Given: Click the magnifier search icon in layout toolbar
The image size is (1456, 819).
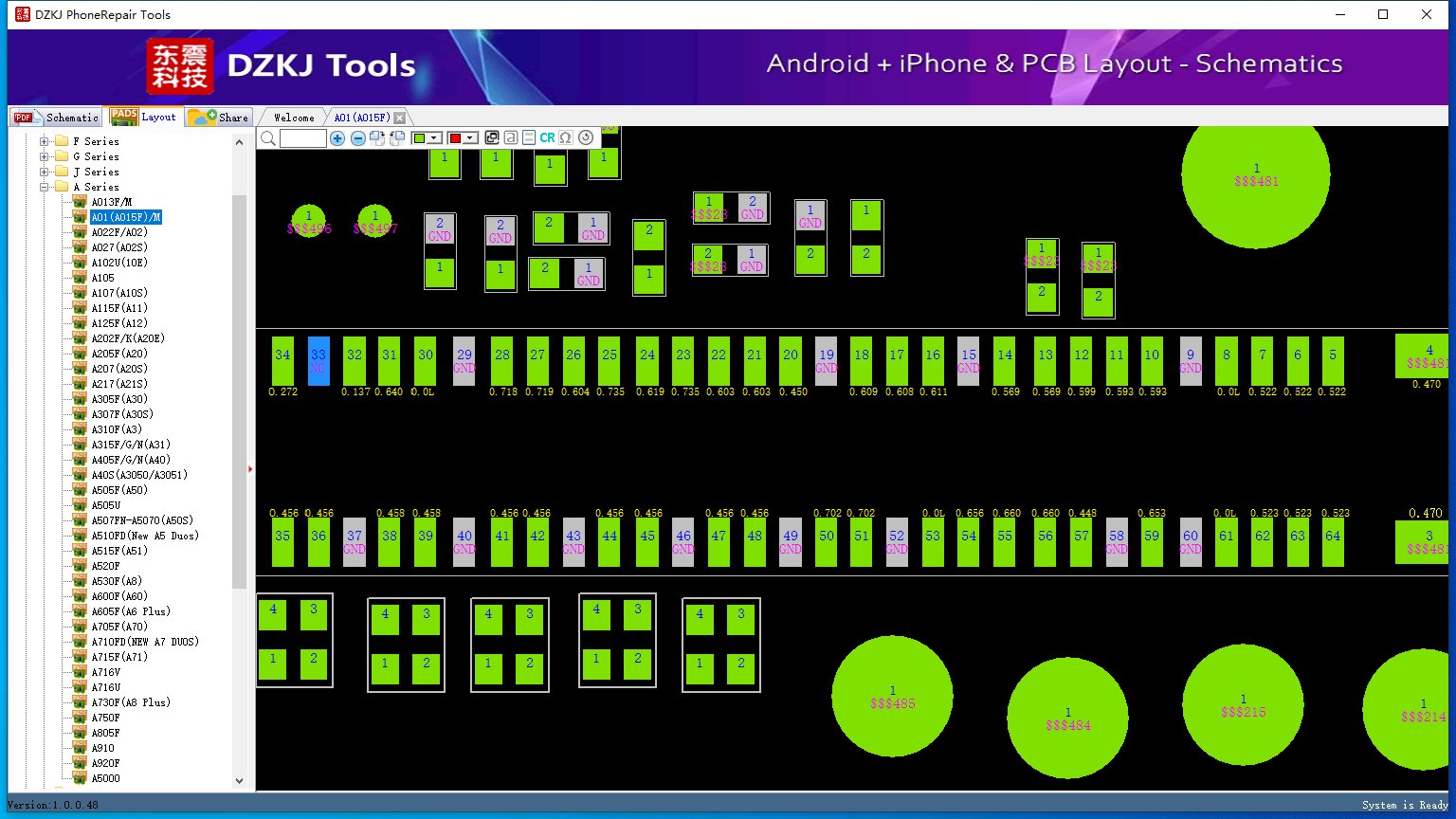Looking at the screenshot, I should 268,138.
